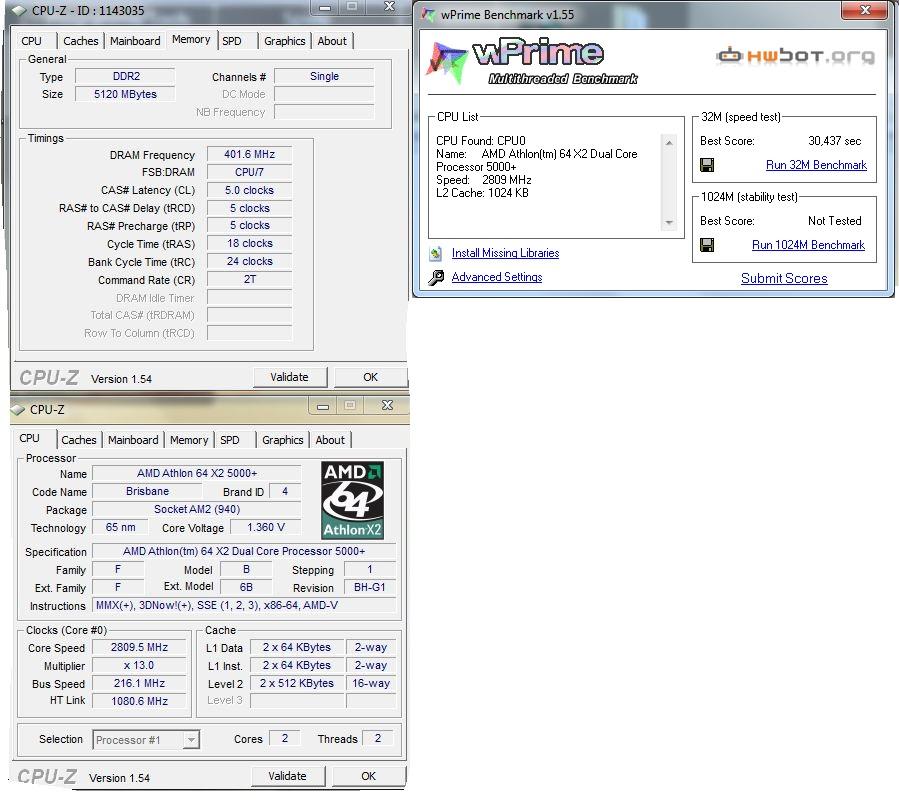Screen dimensions: 899x801
Task: Click Validate in lower CPU-Z window
Action: [288, 776]
